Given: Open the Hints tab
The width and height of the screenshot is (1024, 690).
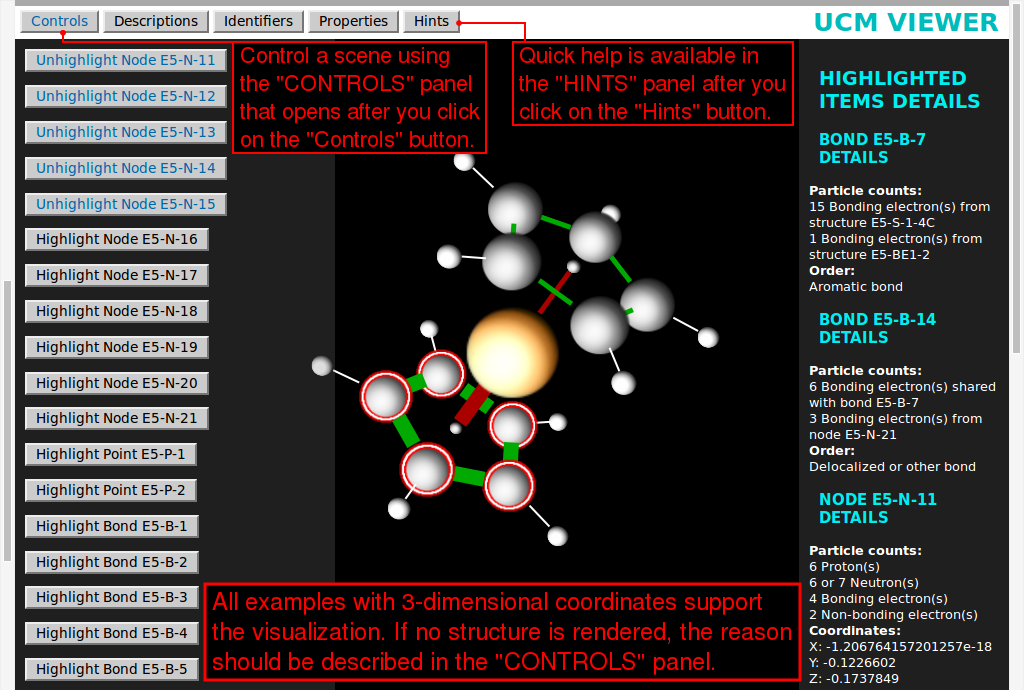Looking at the screenshot, I should pos(431,22).
